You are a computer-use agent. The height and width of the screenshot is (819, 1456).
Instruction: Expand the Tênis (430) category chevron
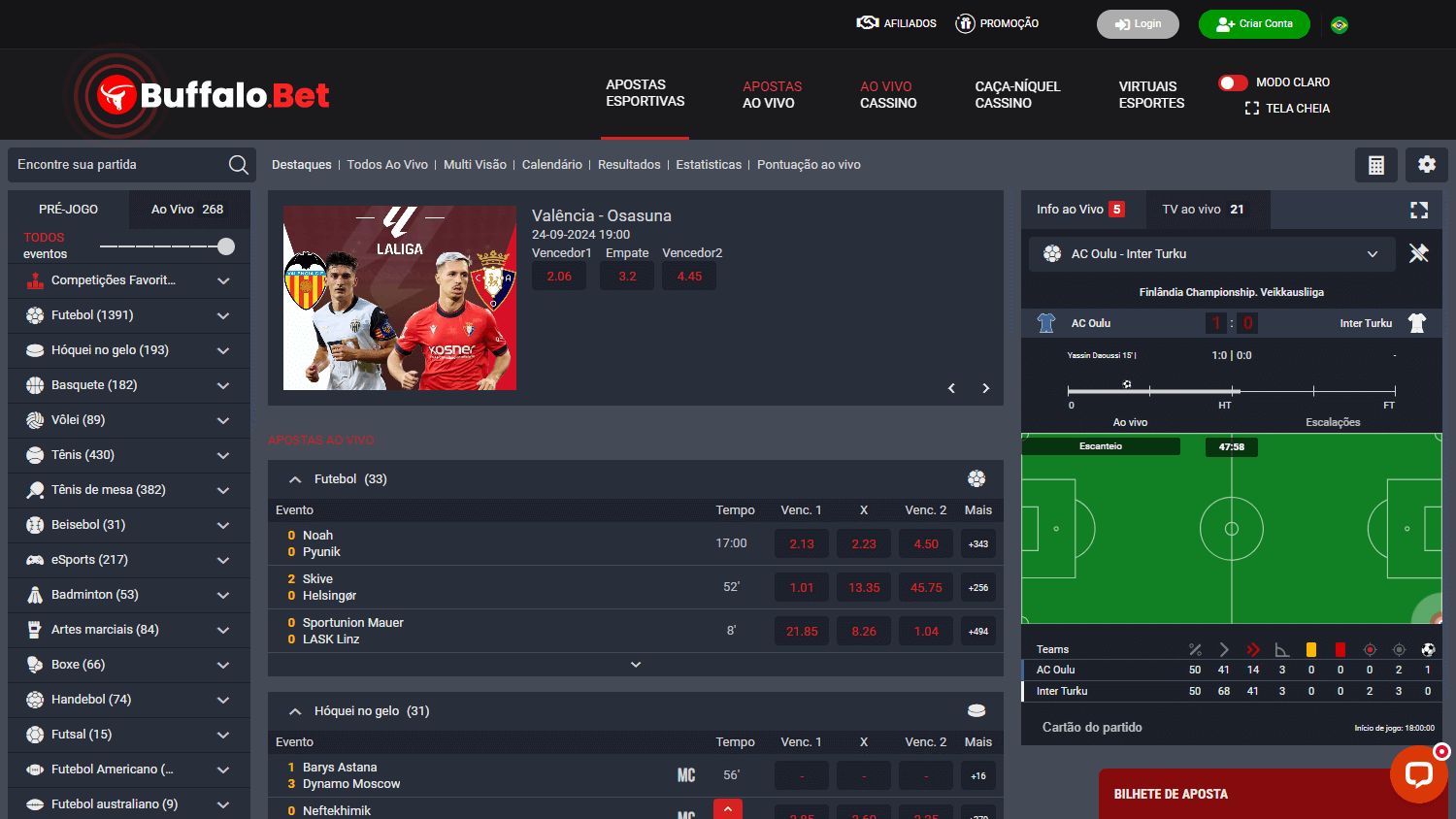click(223, 455)
